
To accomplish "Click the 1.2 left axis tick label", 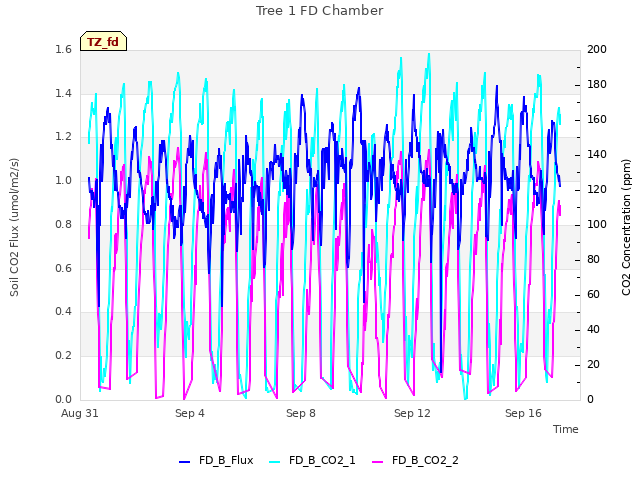I will pyautogui.click(x=63, y=137).
